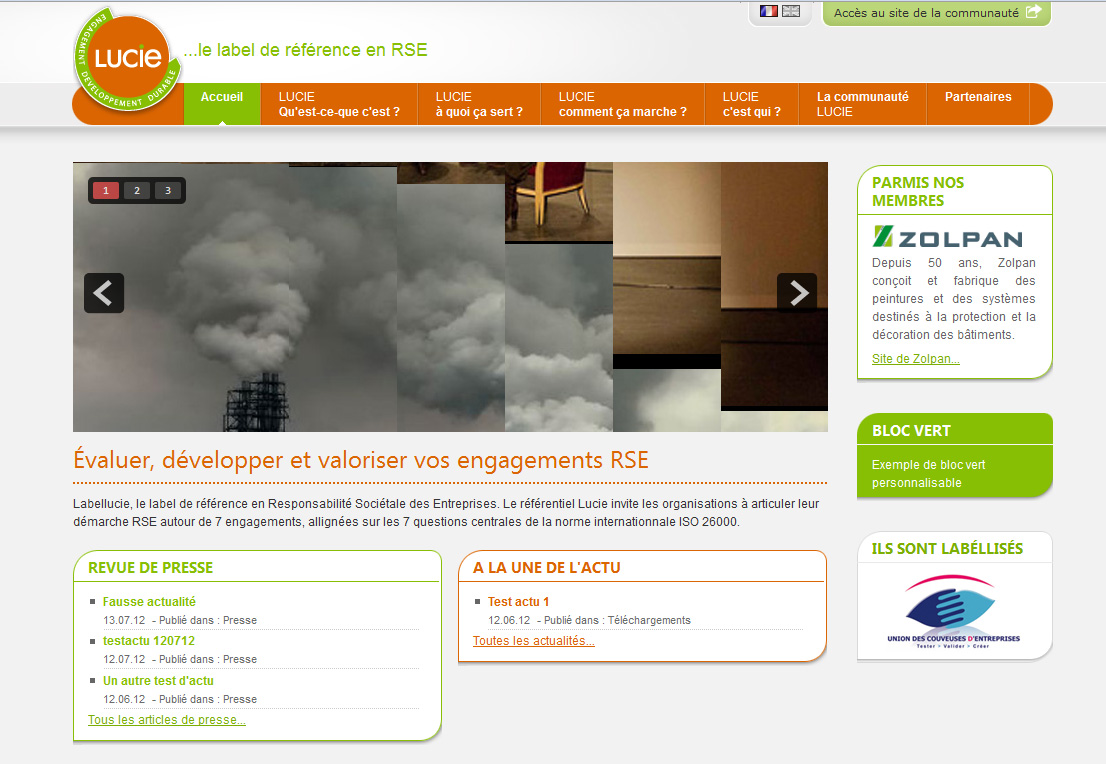This screenshot has width=1106, height=764.
Task: Open the Partenaires menu item
Action: 978,97
